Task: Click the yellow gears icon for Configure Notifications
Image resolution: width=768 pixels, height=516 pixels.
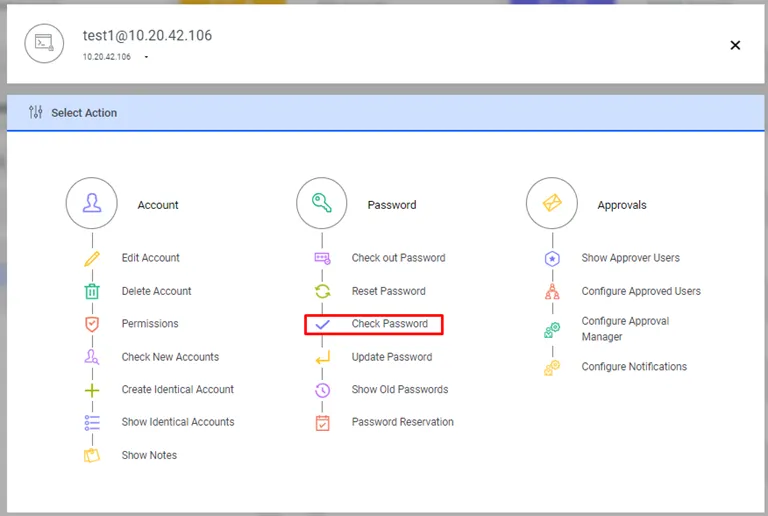Action: tap(552, 368)
